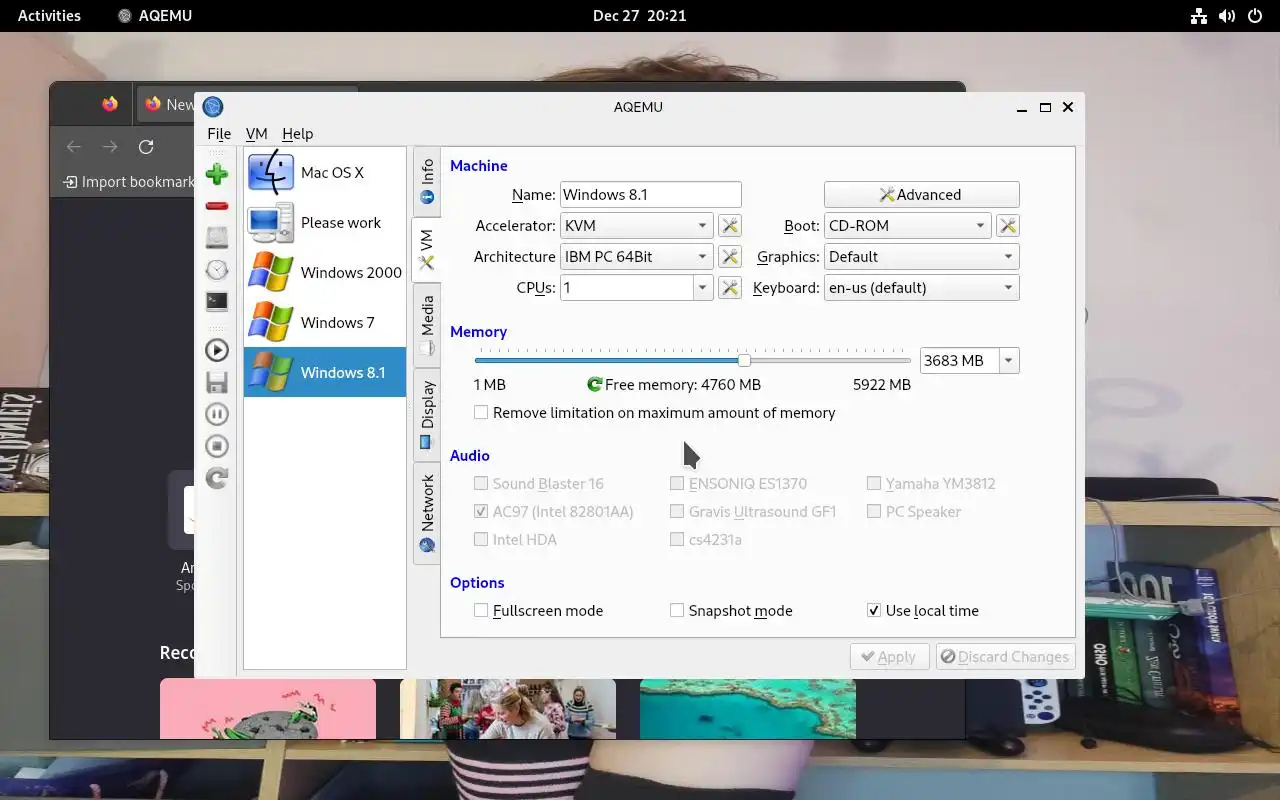Open the File menu

click(219, 133)
